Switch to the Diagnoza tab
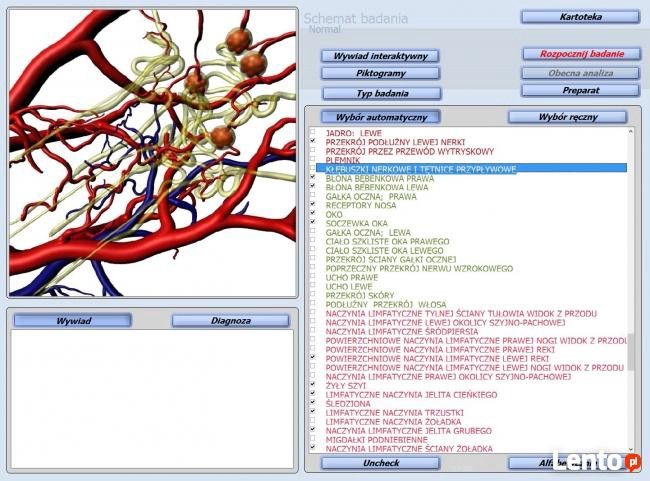 coord(230,321)
